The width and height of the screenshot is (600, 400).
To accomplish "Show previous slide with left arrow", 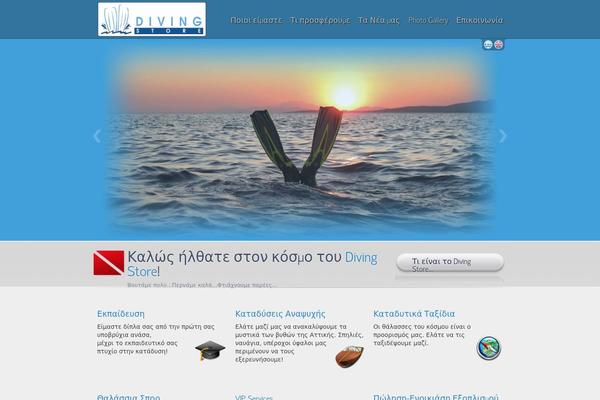I will click(97, 136).
